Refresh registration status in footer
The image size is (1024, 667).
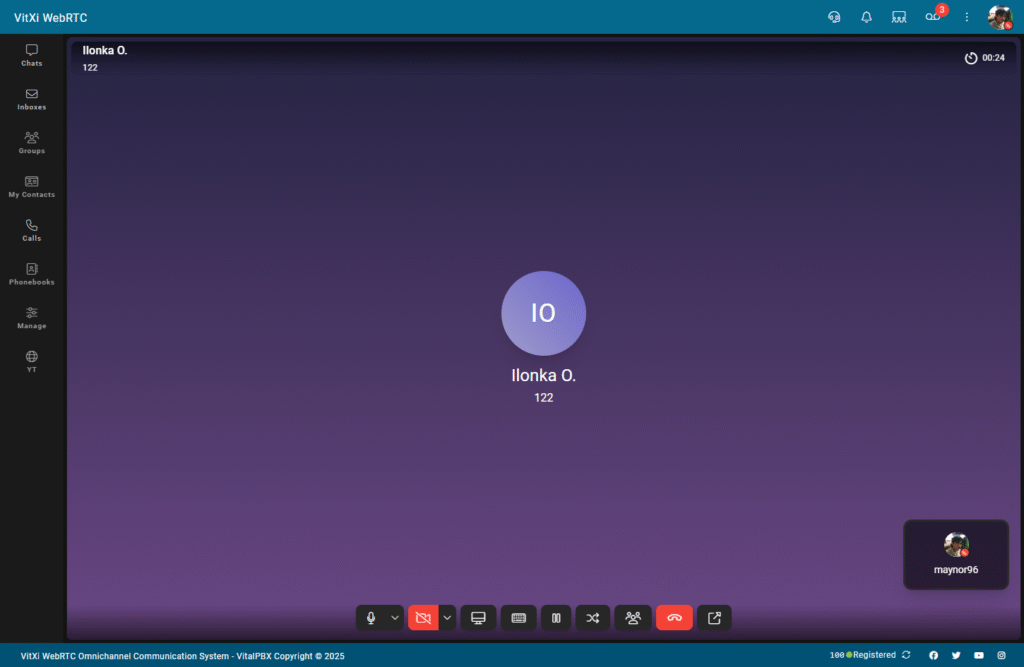click(x=906, y=655)
